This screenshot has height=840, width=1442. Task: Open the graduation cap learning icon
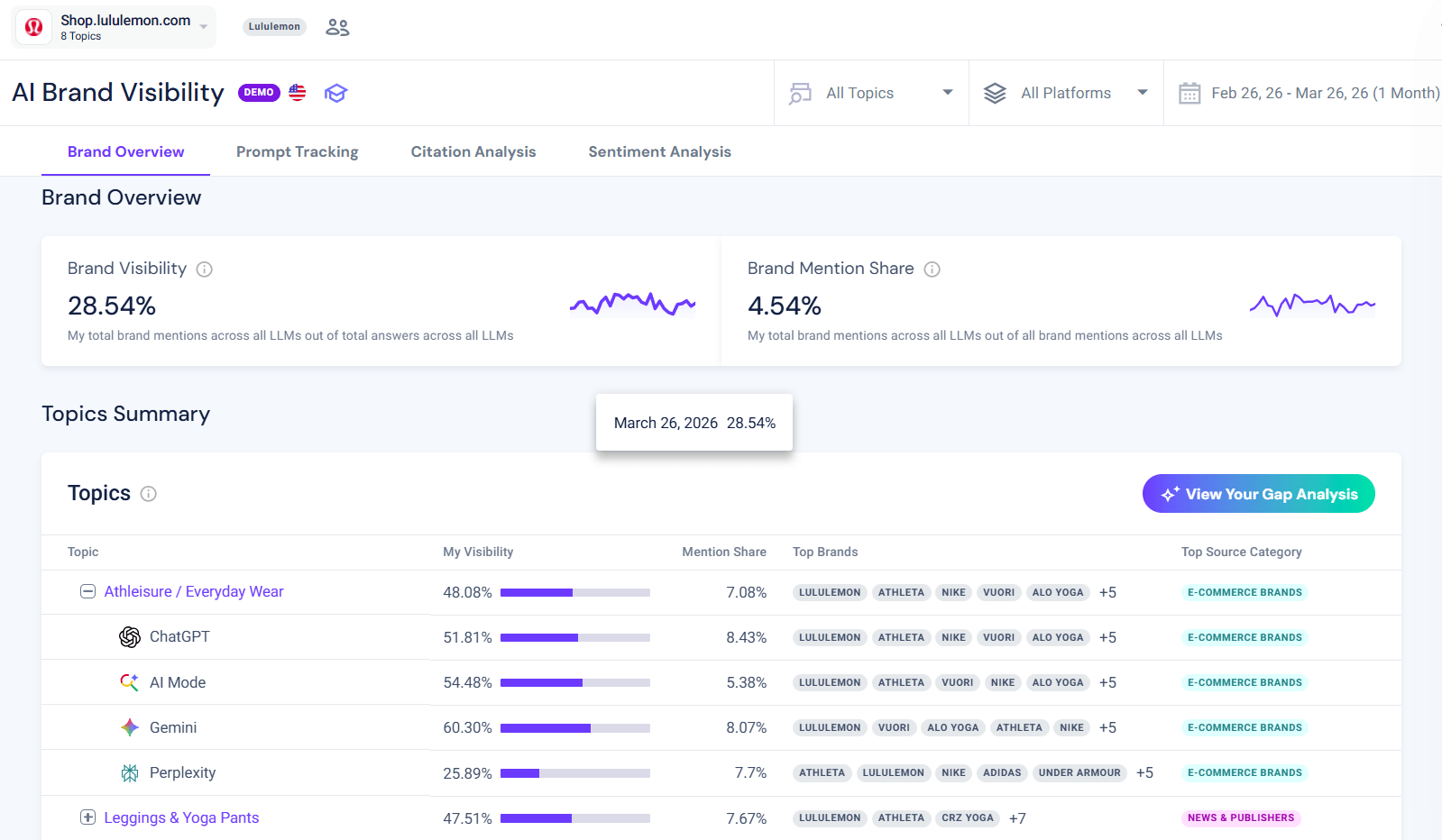point(335,93)
